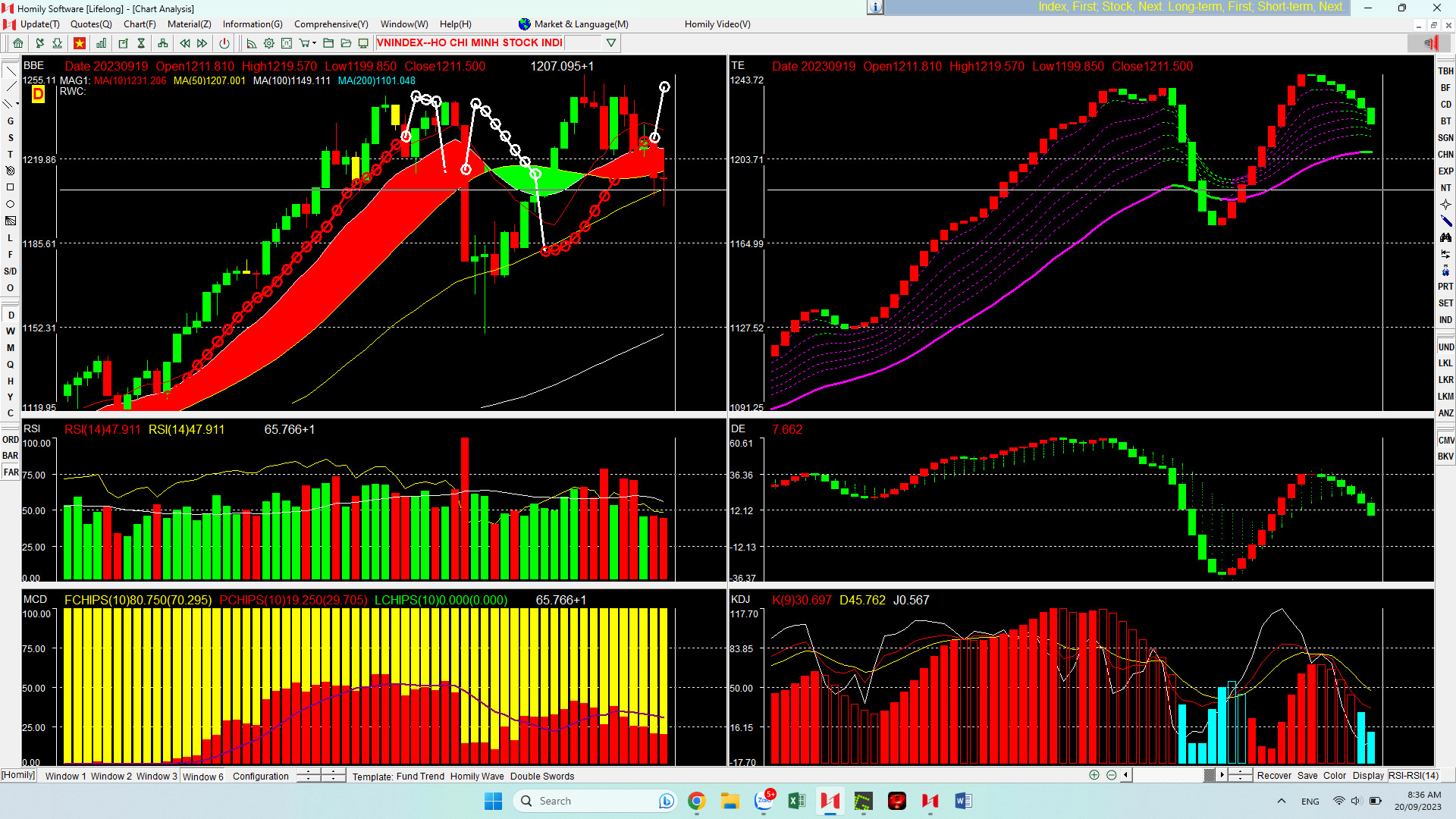Click the Color option in status bar

tap(1335, 775)
